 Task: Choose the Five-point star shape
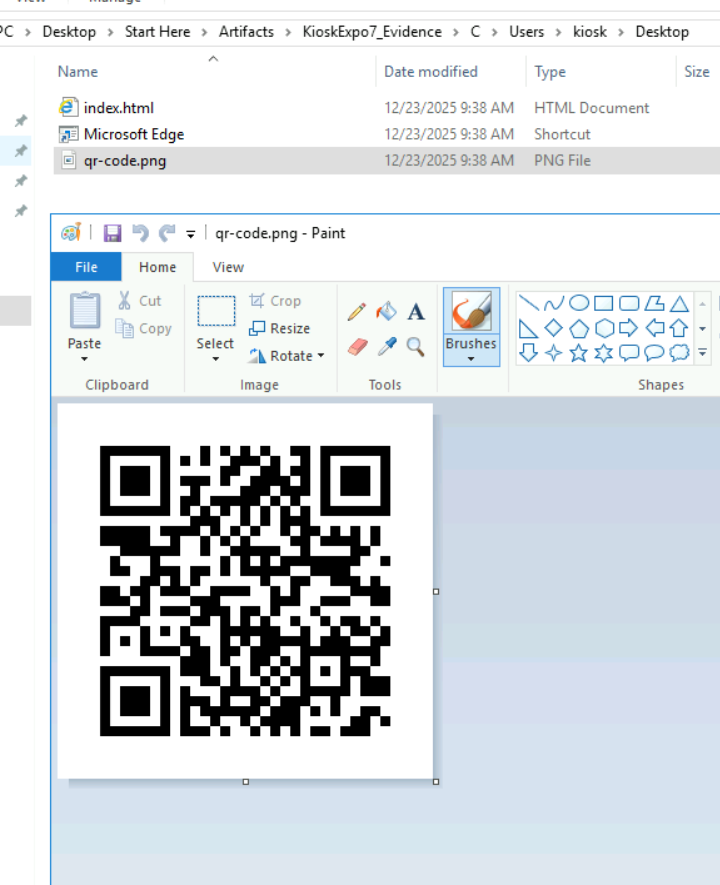579,353
